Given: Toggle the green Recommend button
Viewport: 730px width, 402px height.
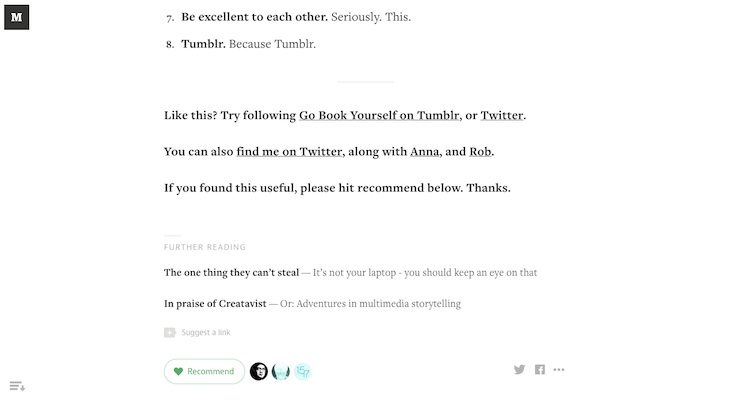Looking at the screenshot, I should (x=204, y=371).
